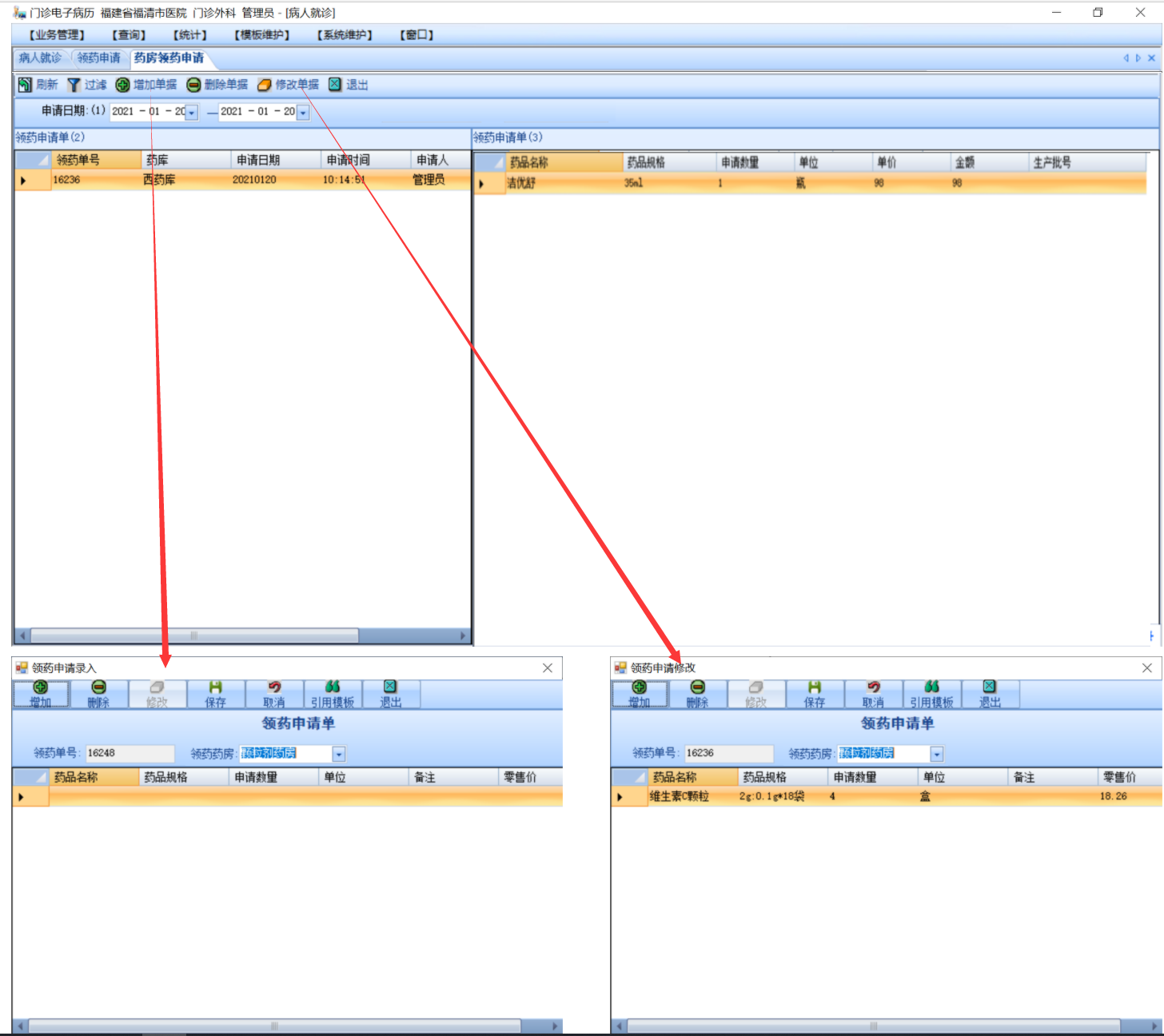Expand 领药药房 dropdown in 领药申请修改 window
The height and width of the screenshot is (1036, 1164).
pyautogui.click(x=937, y=754)
